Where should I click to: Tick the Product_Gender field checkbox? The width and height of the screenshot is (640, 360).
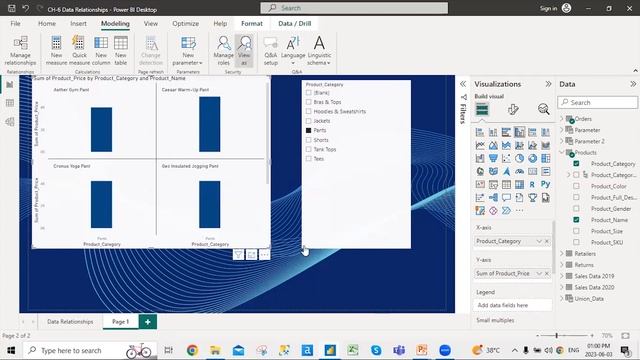[x=576, y=209]
